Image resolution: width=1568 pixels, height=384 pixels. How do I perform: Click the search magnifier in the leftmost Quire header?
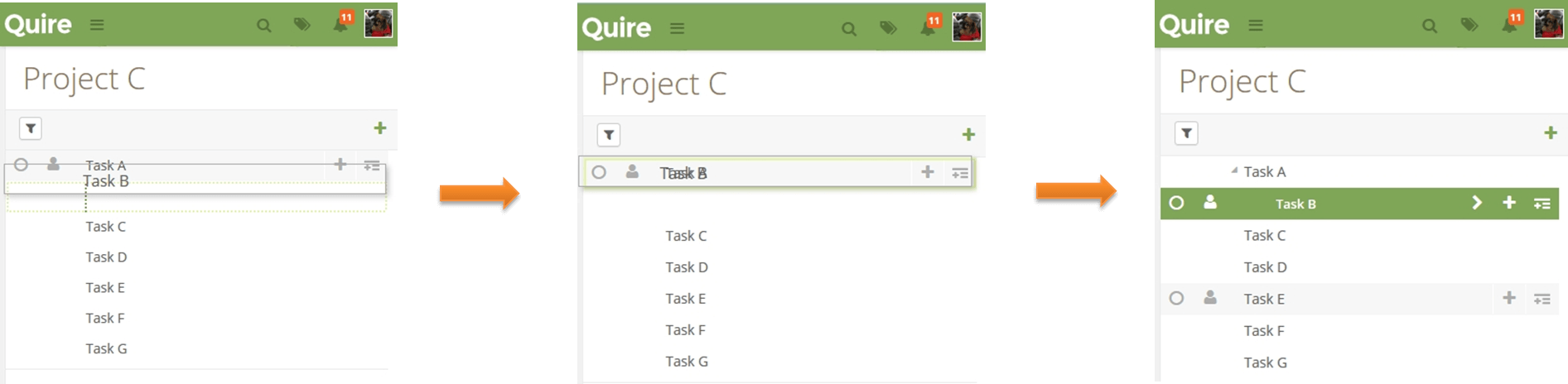[x=263, y=26]
